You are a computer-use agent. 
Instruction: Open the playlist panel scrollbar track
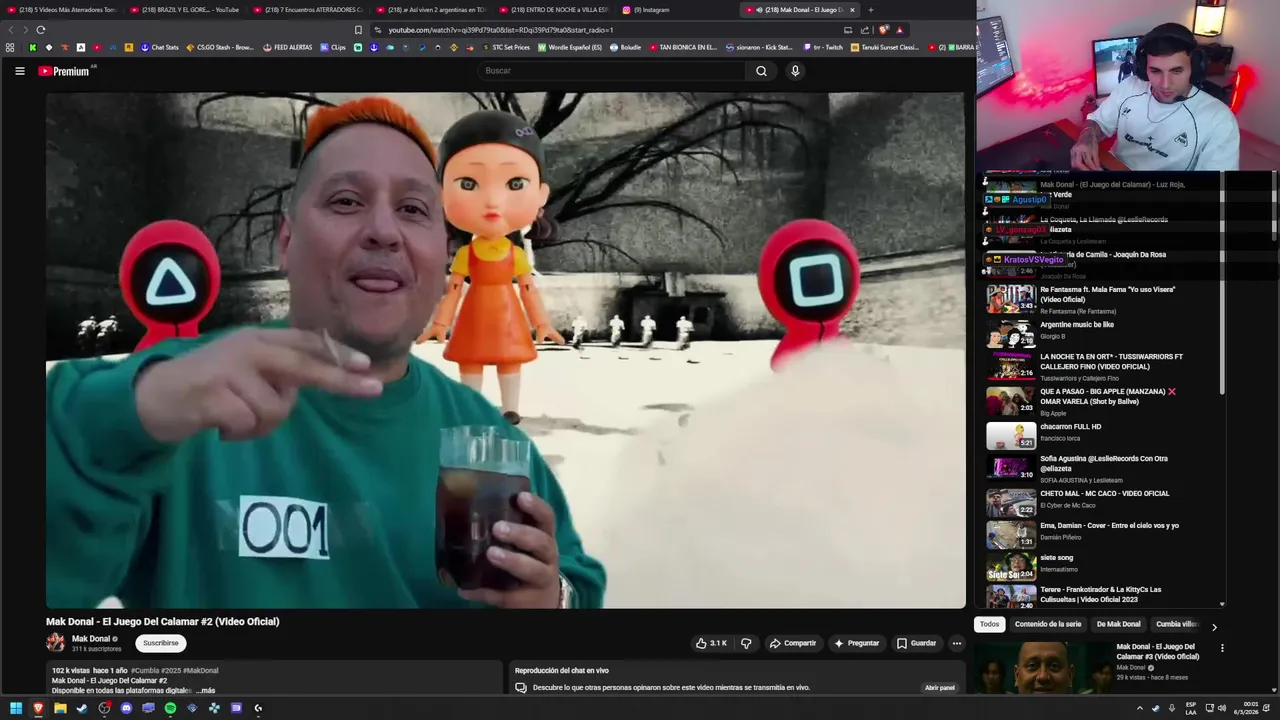[x=1222, y=390]
